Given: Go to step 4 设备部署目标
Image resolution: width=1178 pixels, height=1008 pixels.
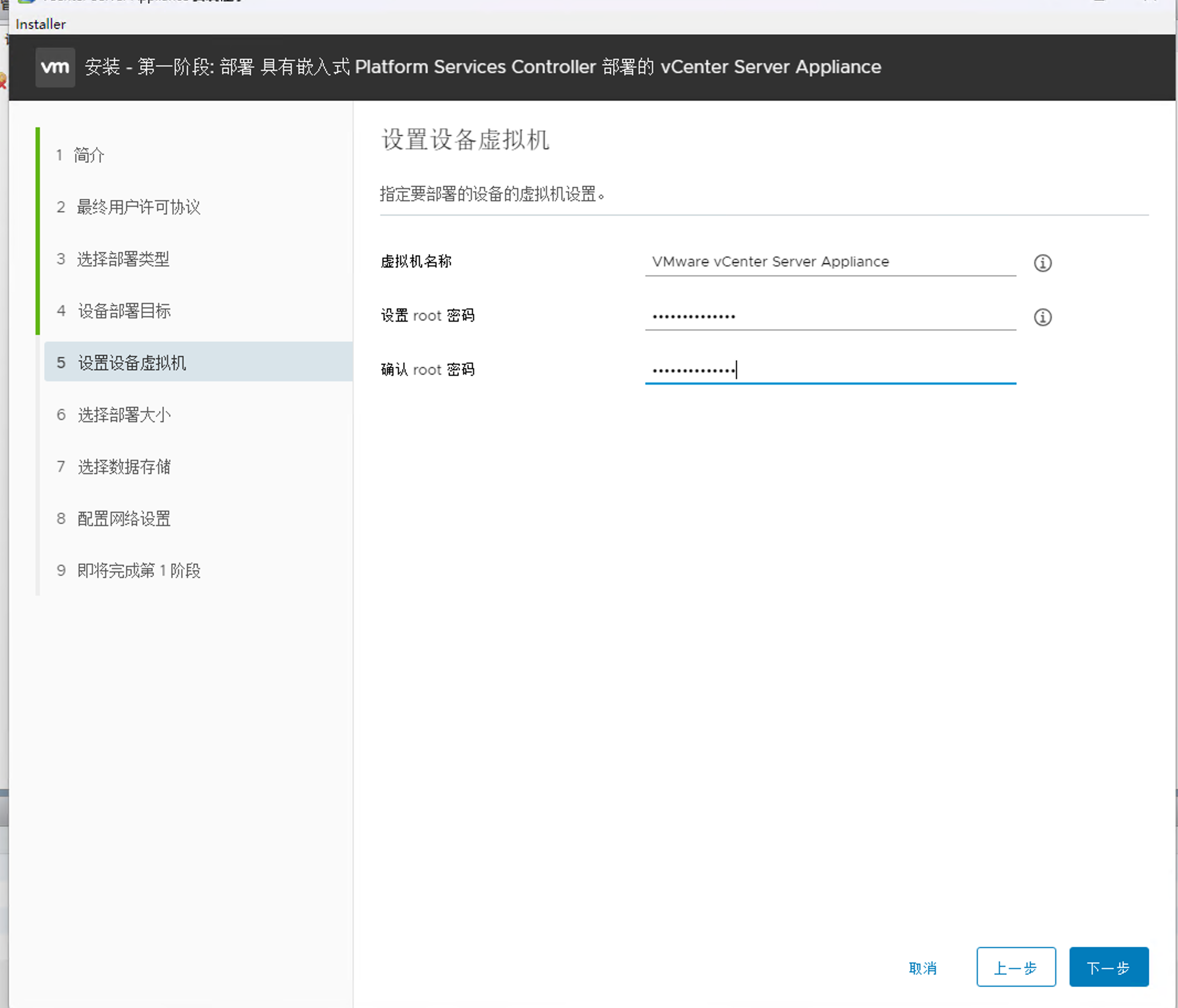Looking at the screenshot, I should (x=113, y=311).
